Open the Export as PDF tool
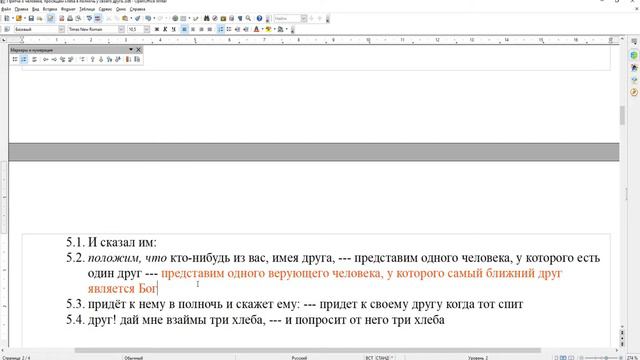This screenshot has width=640, height=360. [62, 18]
